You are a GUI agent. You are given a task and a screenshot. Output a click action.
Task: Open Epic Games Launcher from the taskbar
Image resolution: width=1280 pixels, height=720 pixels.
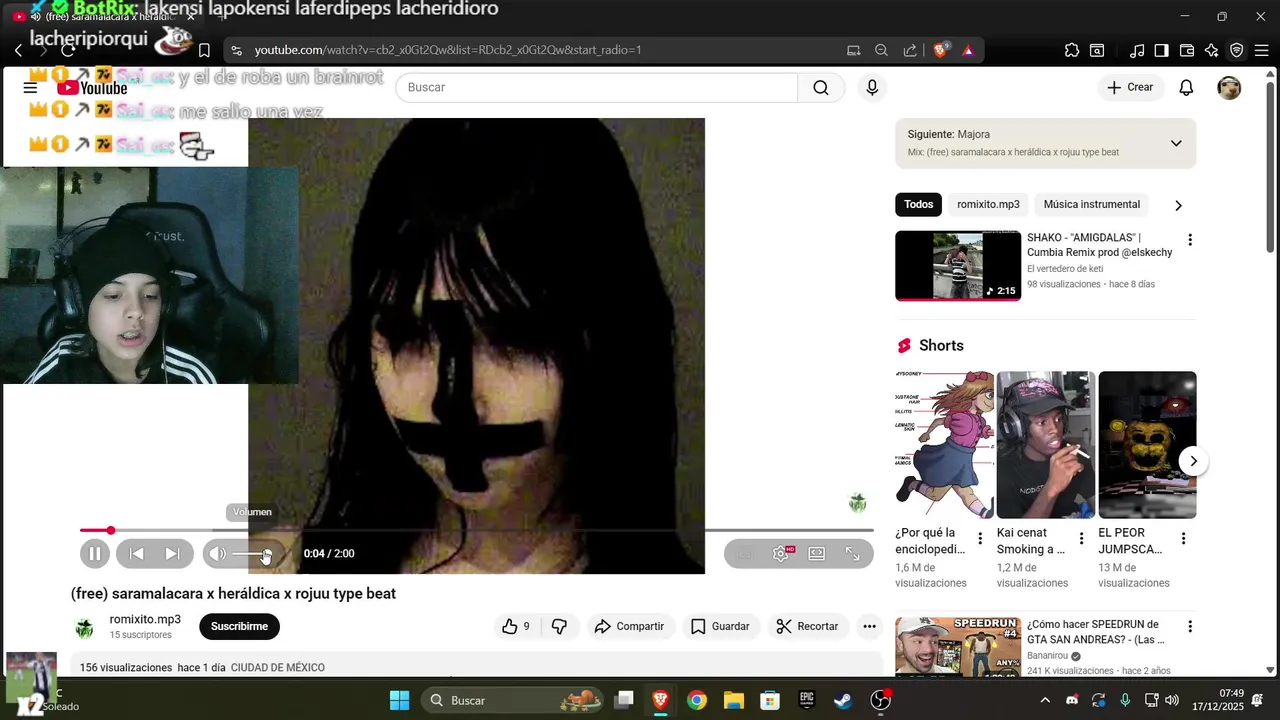(806, 700)
